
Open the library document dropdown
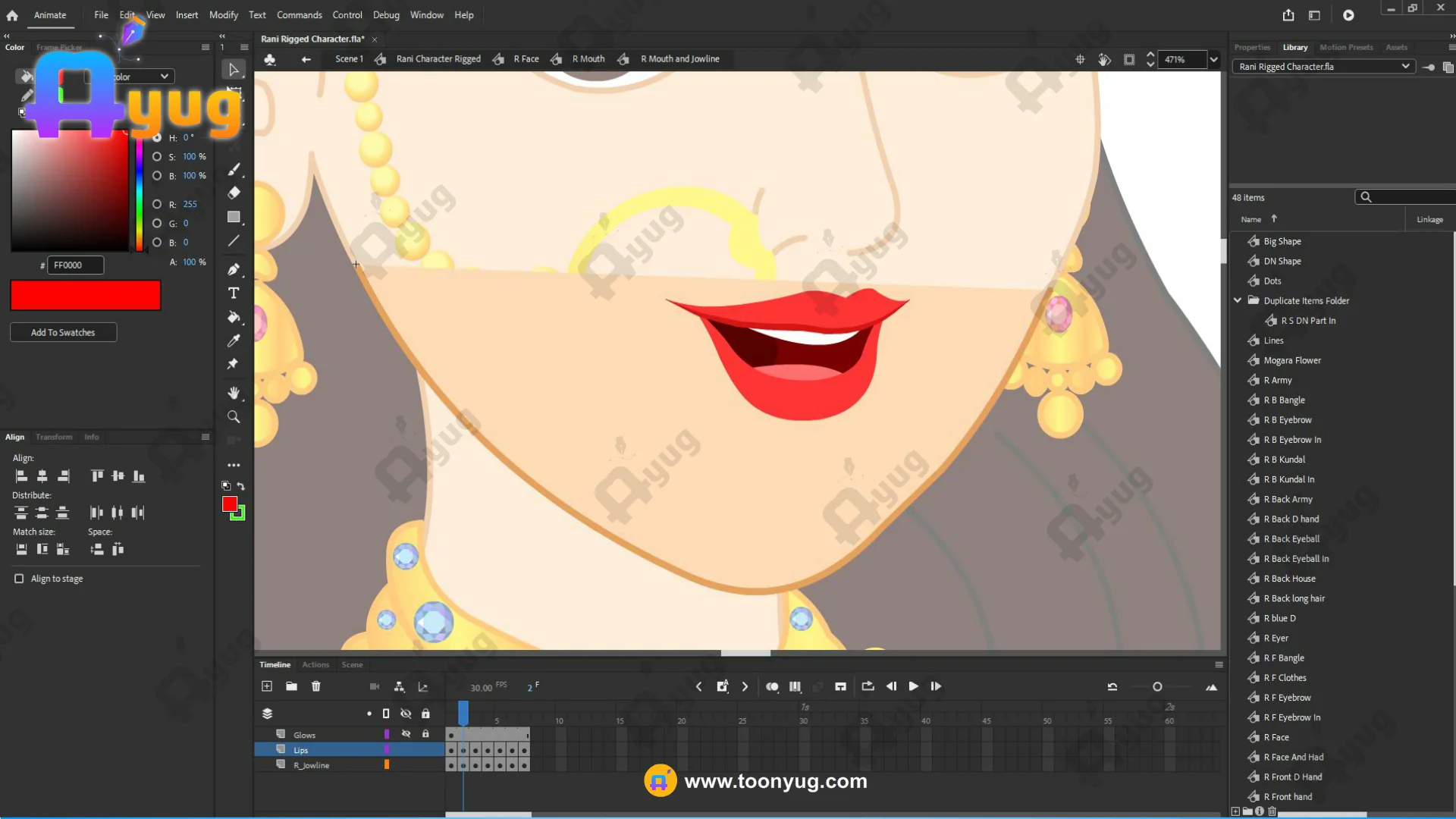(x=1405, y=67)
